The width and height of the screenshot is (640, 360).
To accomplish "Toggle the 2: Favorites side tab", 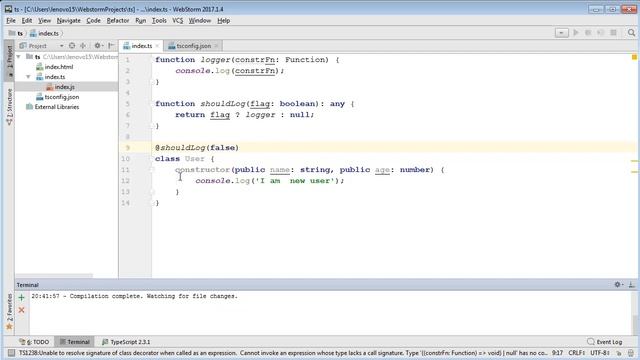I will [10, 312].
